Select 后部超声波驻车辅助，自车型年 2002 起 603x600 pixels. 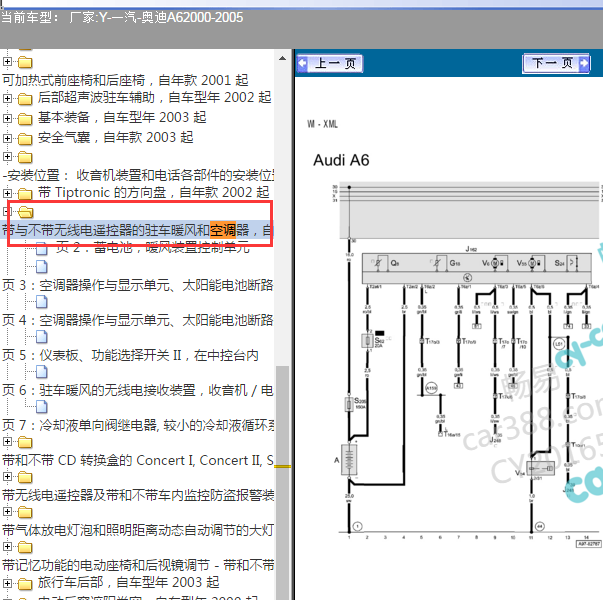pos(155,97)
